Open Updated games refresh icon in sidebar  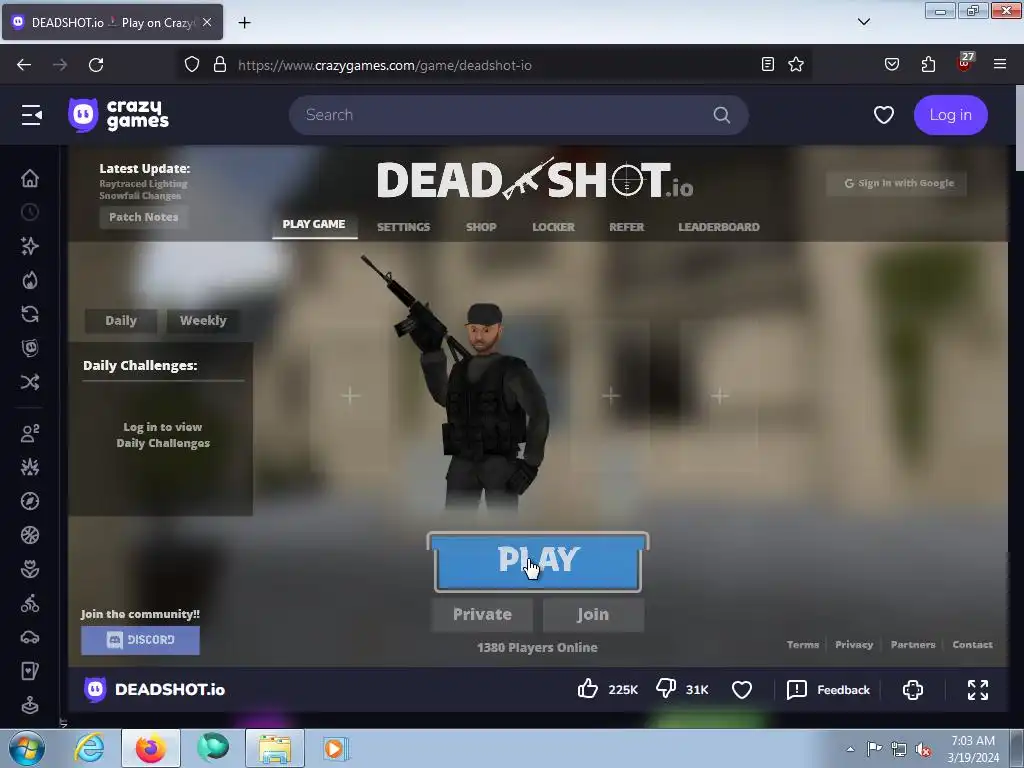30,314
